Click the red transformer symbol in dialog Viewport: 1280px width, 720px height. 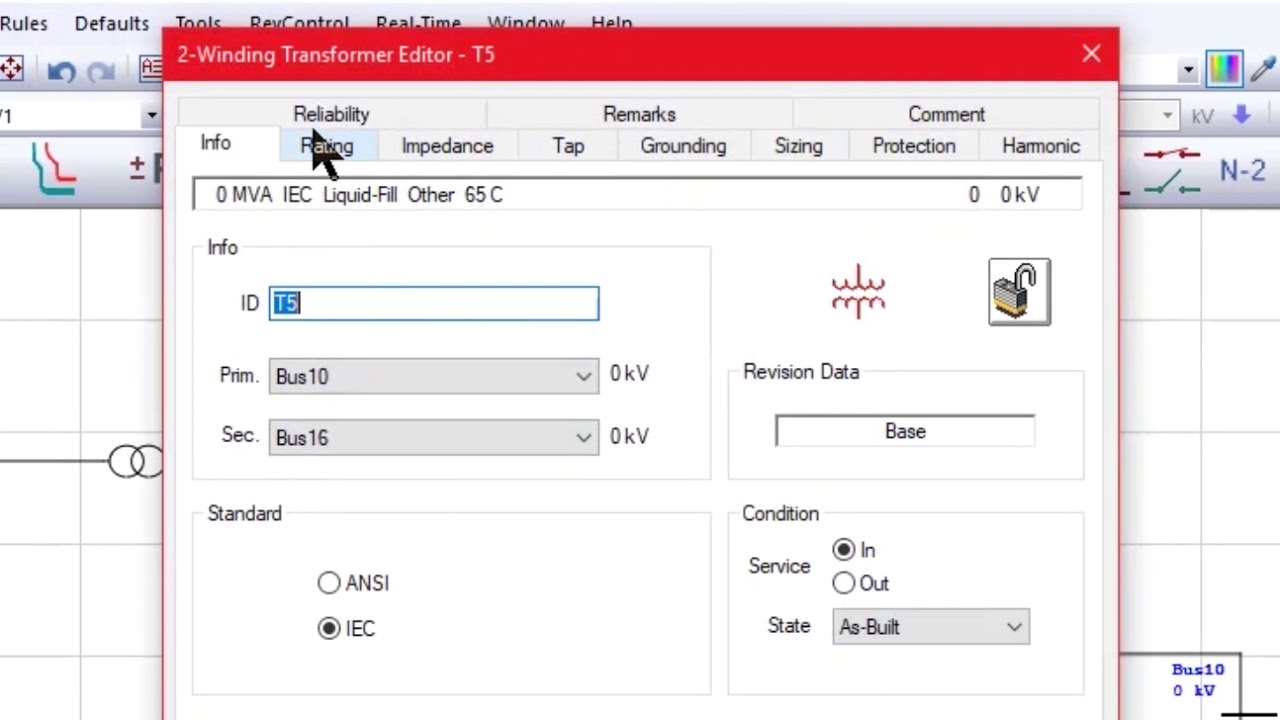coord(859,292)
